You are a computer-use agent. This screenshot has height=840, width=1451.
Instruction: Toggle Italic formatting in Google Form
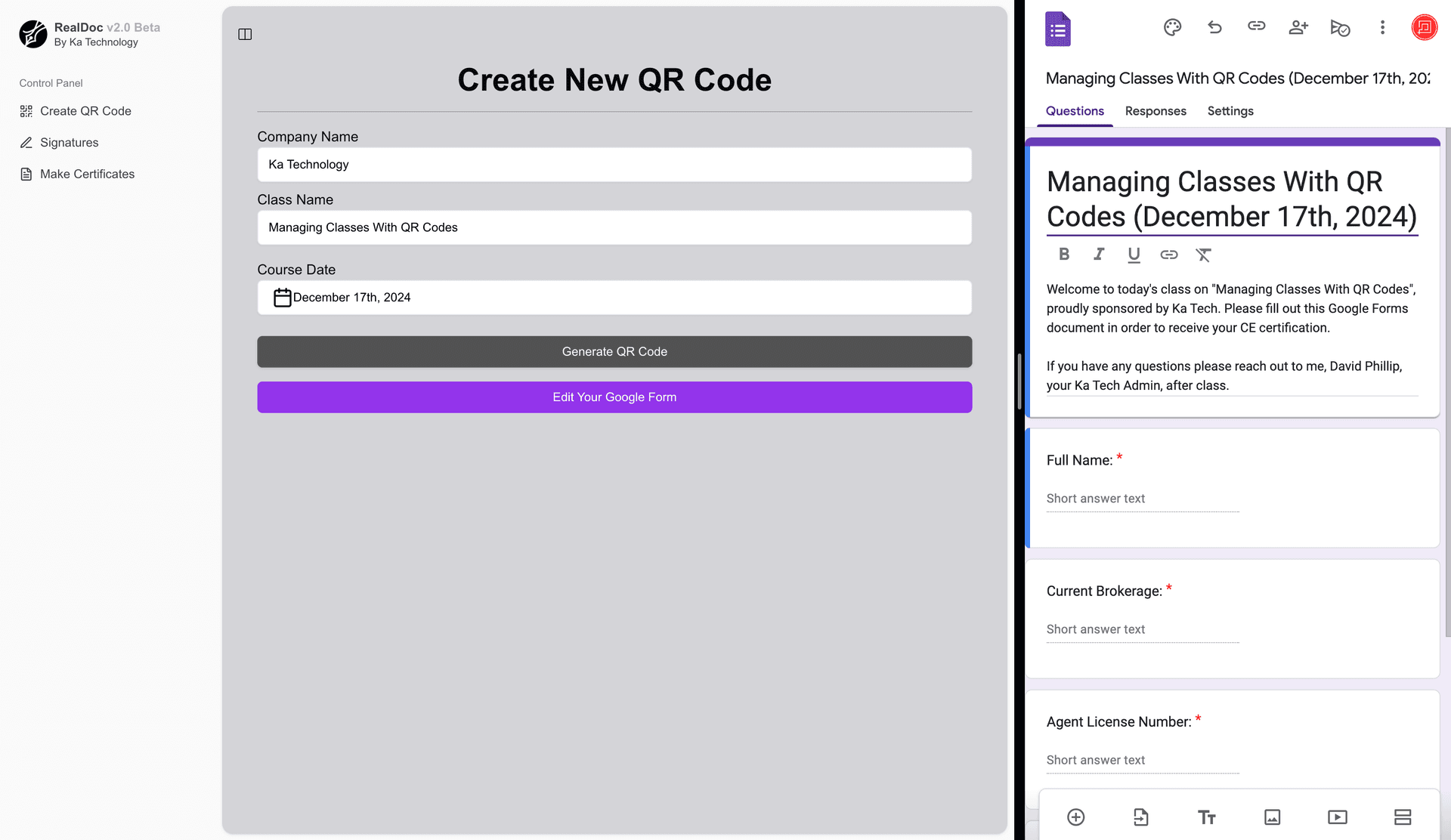(x=1098, y=254)
